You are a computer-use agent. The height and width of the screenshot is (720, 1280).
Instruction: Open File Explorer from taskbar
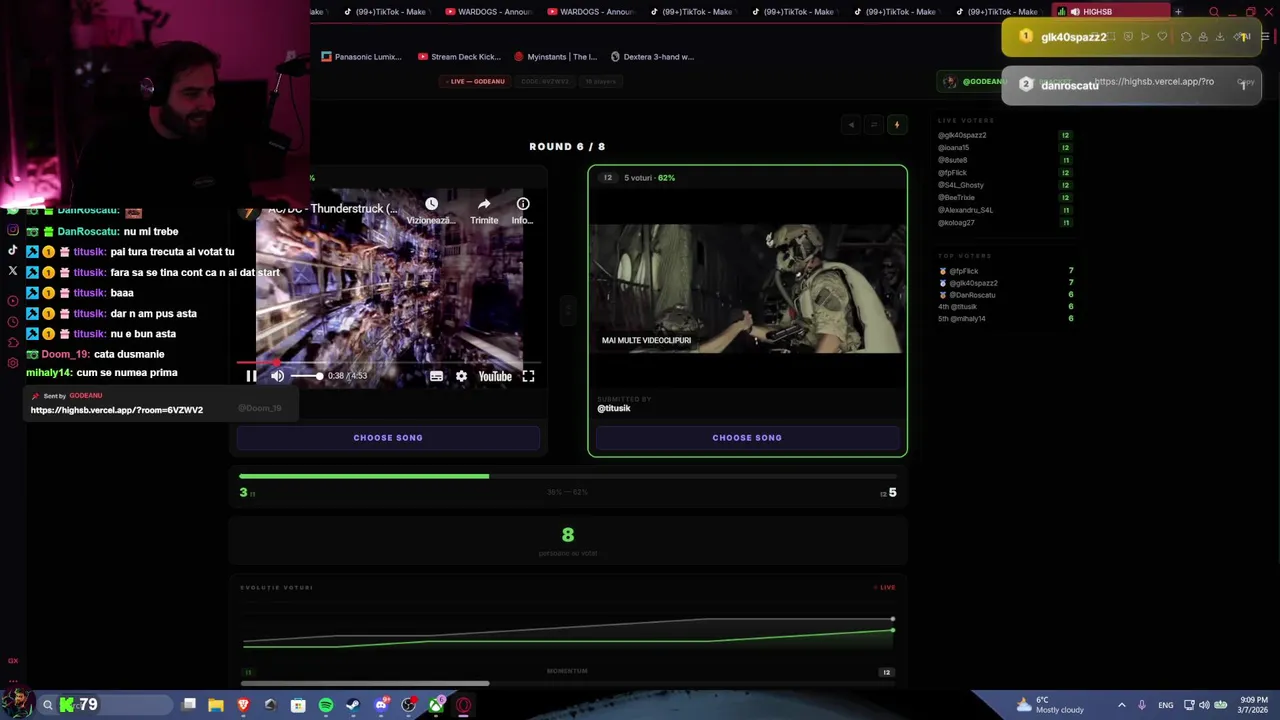pyautogui.click(x=215, y=705)
